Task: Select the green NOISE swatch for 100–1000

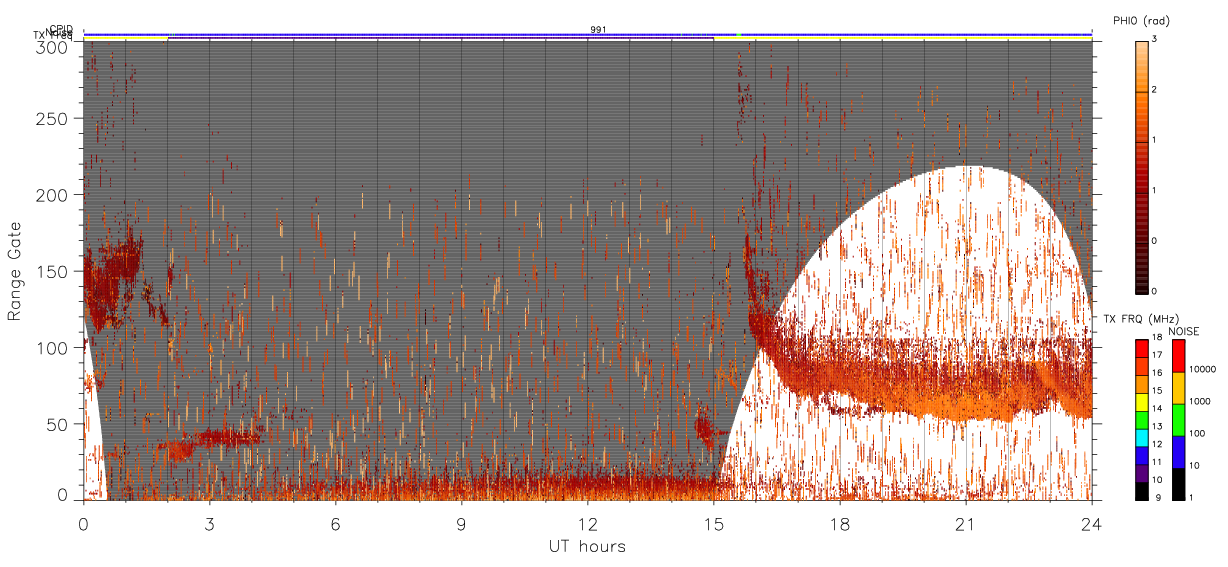Action: (x=1178, y=419)
